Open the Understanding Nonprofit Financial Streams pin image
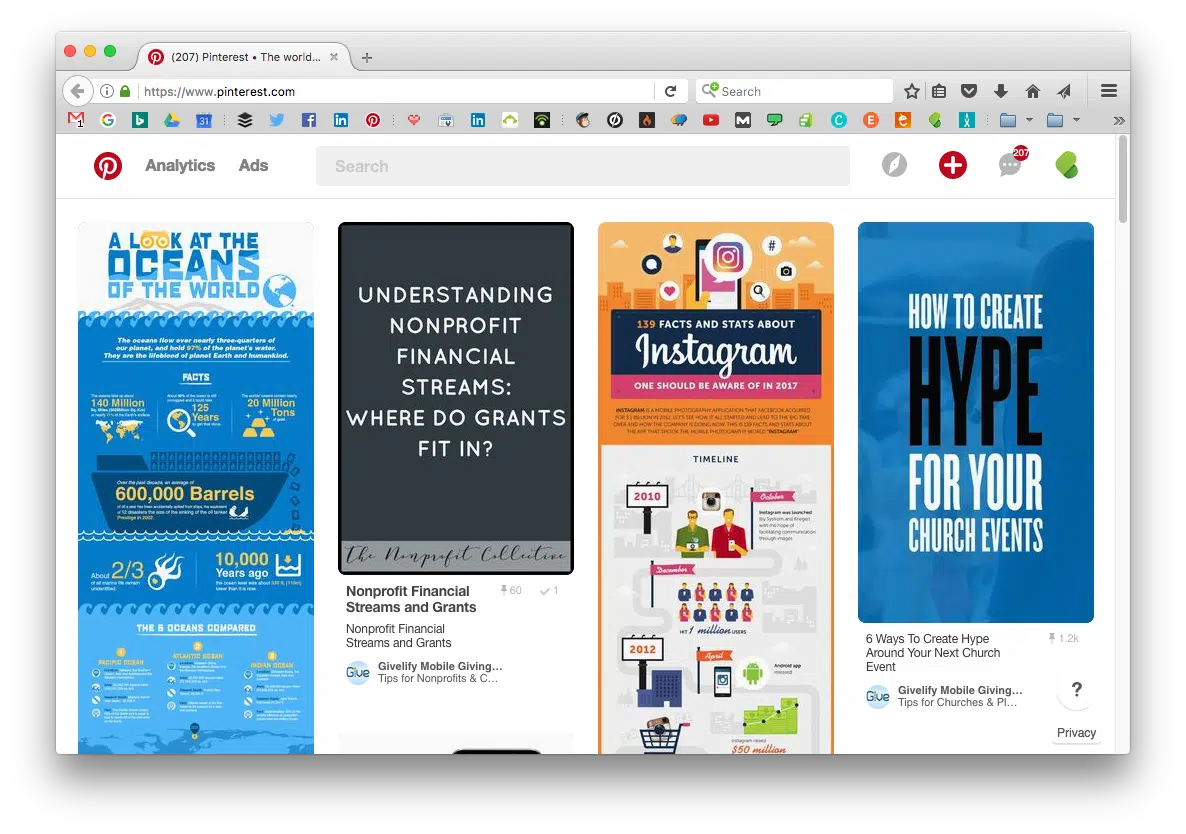The image size is (1186, 834). 456,398
